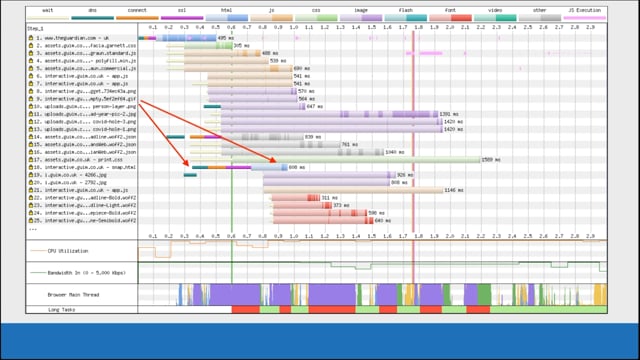Click the lock icon beside covid-hole-3.png
The height and width of the screenshot is (360, 640).
31,122
